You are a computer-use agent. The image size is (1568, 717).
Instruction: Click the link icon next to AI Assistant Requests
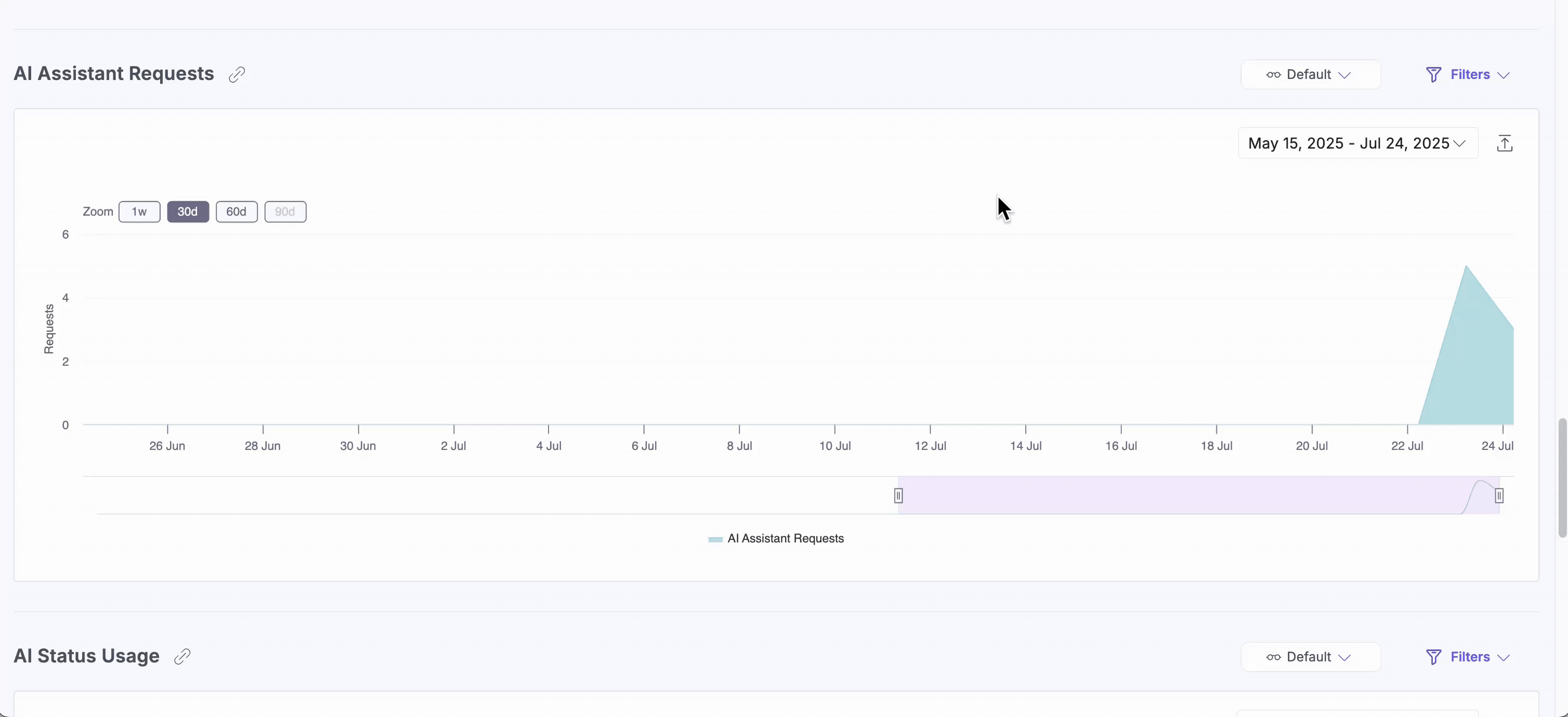click(238, 74)
